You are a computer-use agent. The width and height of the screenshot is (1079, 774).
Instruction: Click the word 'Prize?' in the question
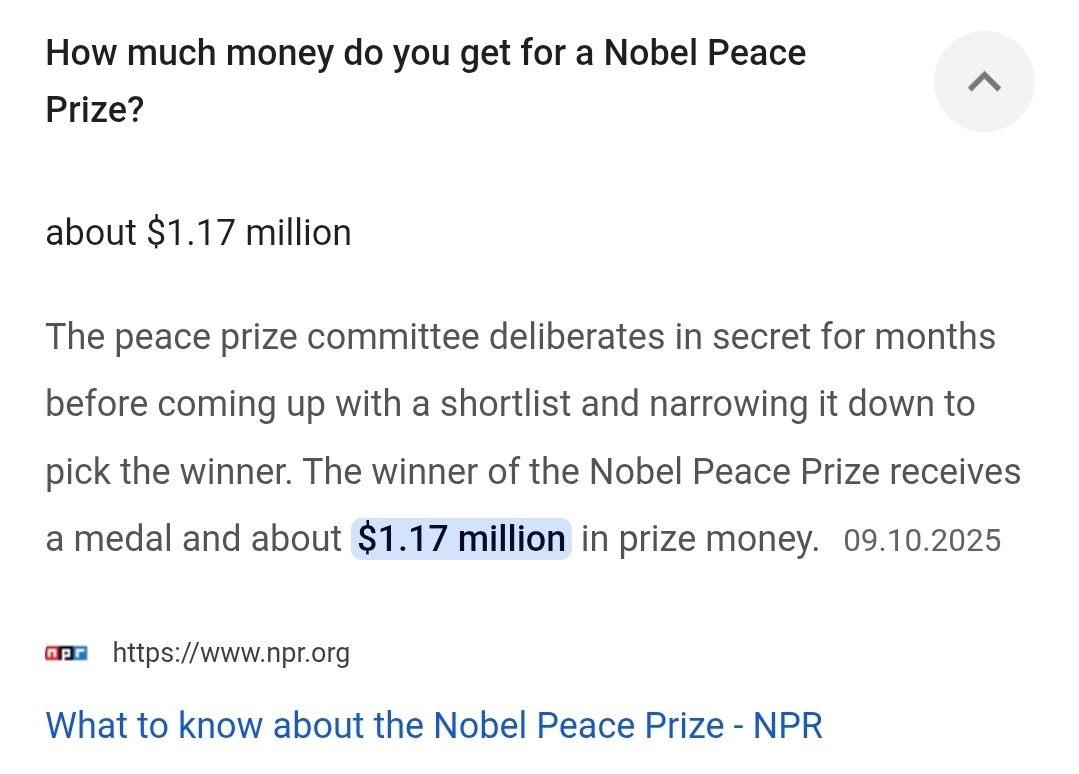[95, 110]
